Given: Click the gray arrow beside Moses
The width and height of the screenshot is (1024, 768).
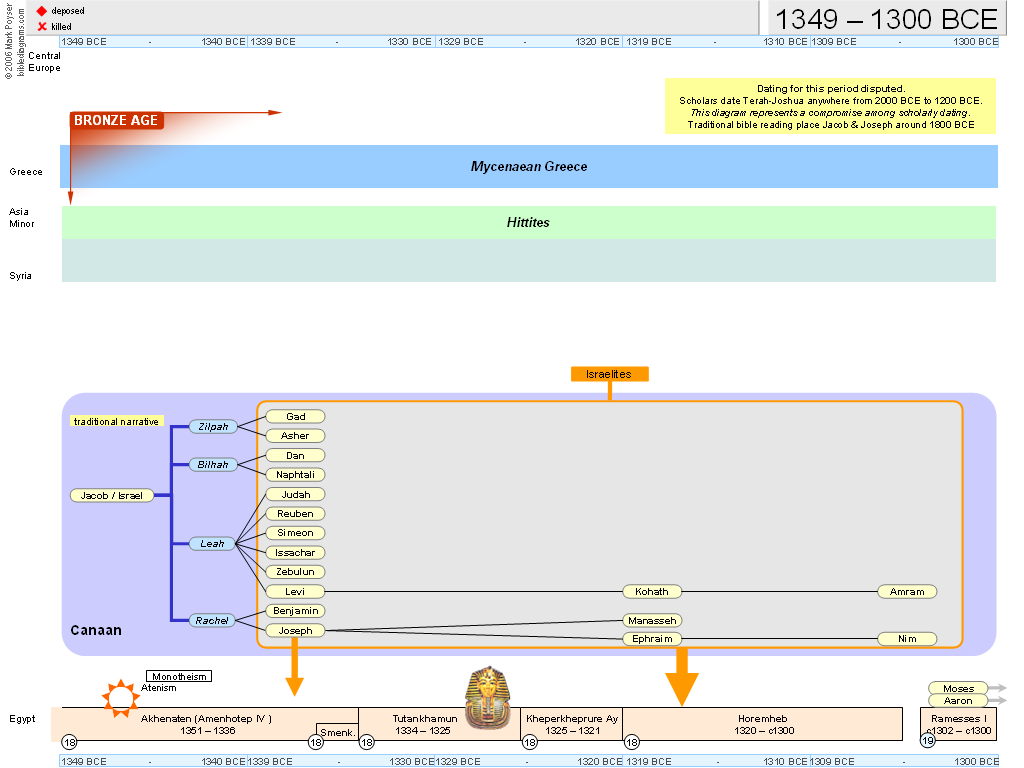Looking at the screenshot, I should (997, 688).
